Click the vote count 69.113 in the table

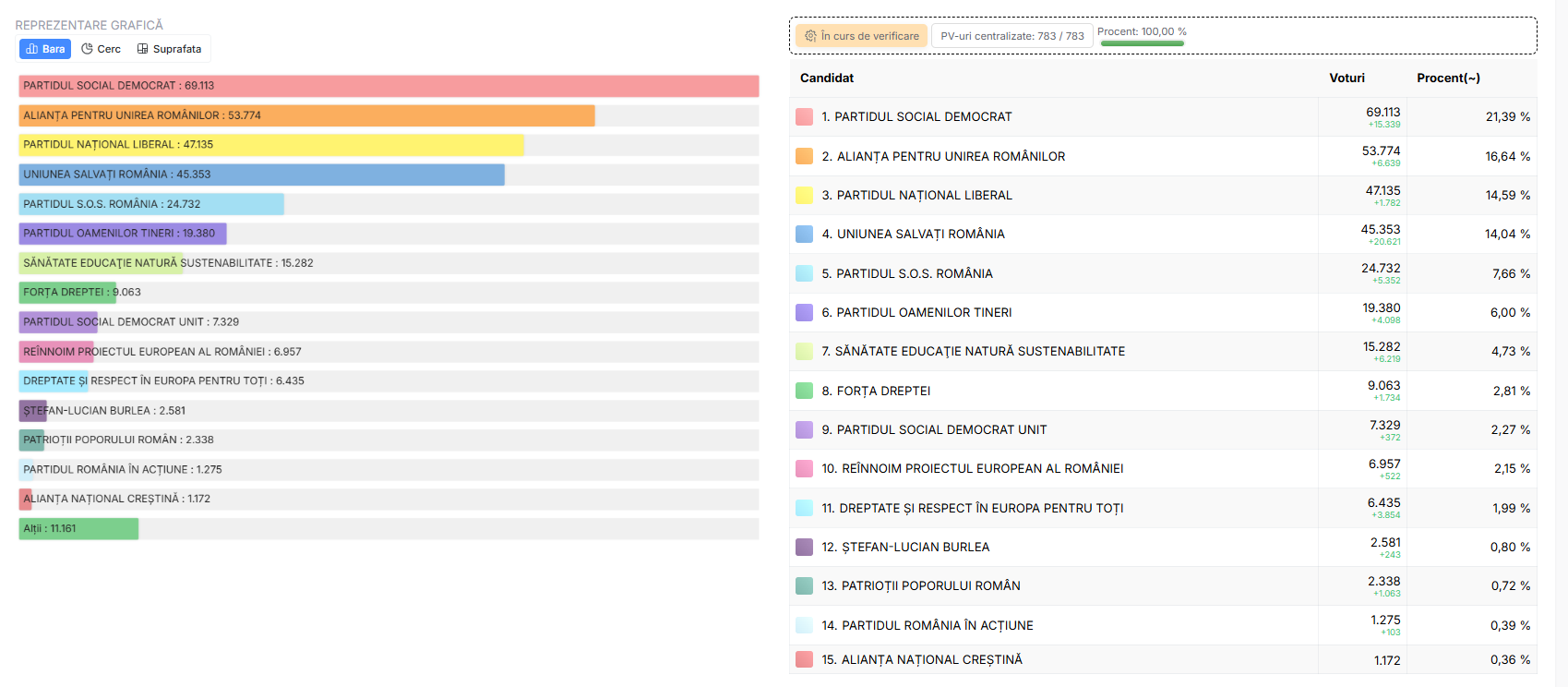pos(1382,112)
